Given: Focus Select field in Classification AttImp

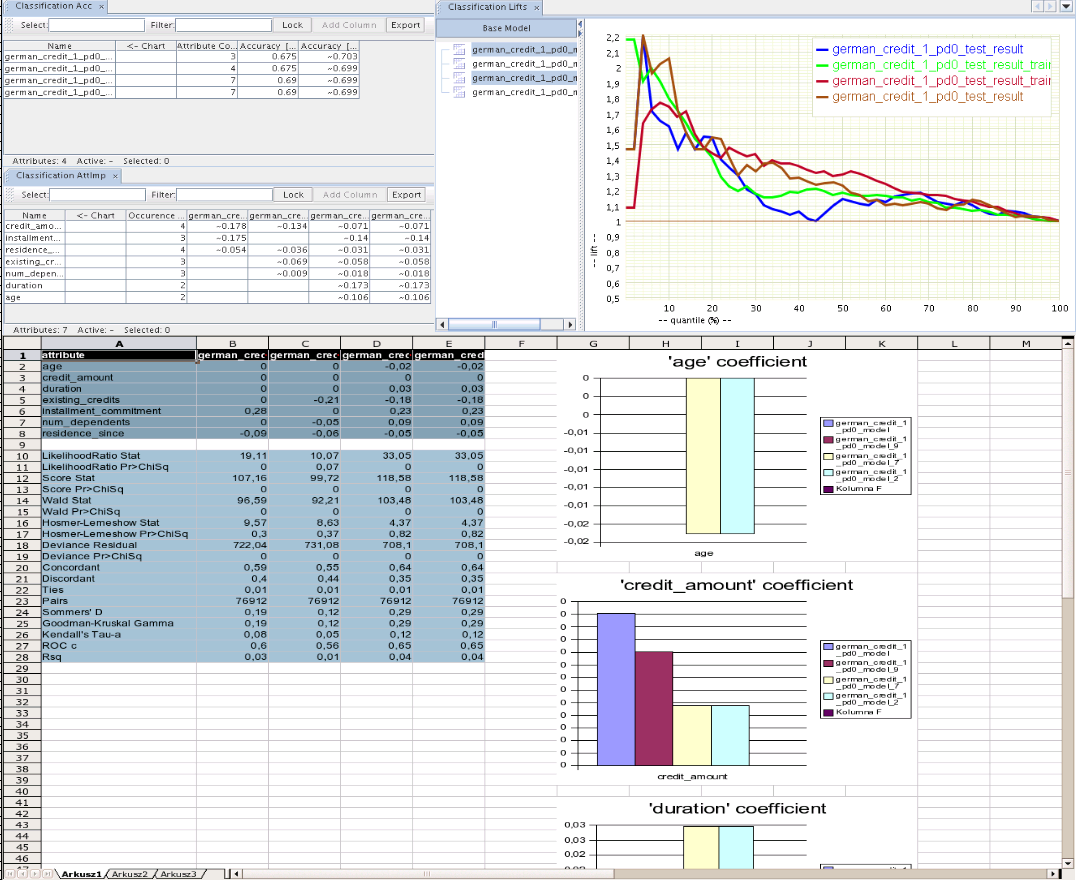Looking at the screenshot, I should (x=97, y=195).
